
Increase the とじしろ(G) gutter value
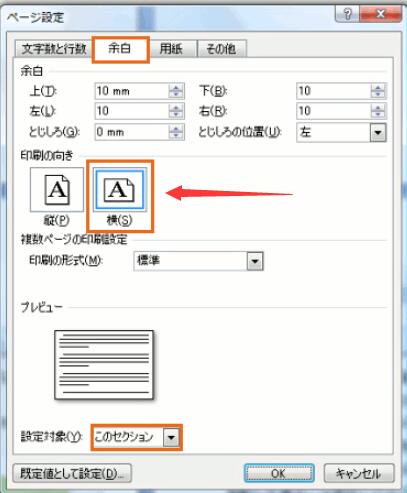click(176, 128)
